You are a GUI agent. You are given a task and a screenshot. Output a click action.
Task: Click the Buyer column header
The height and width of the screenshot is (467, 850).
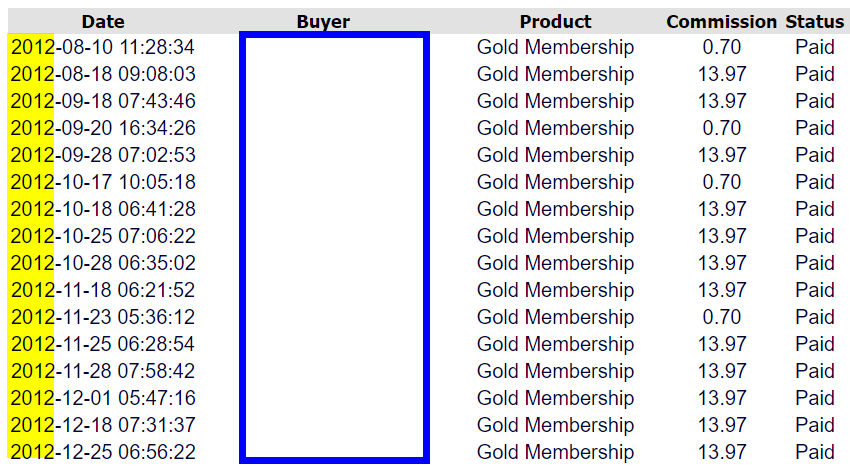click(323, 21)
